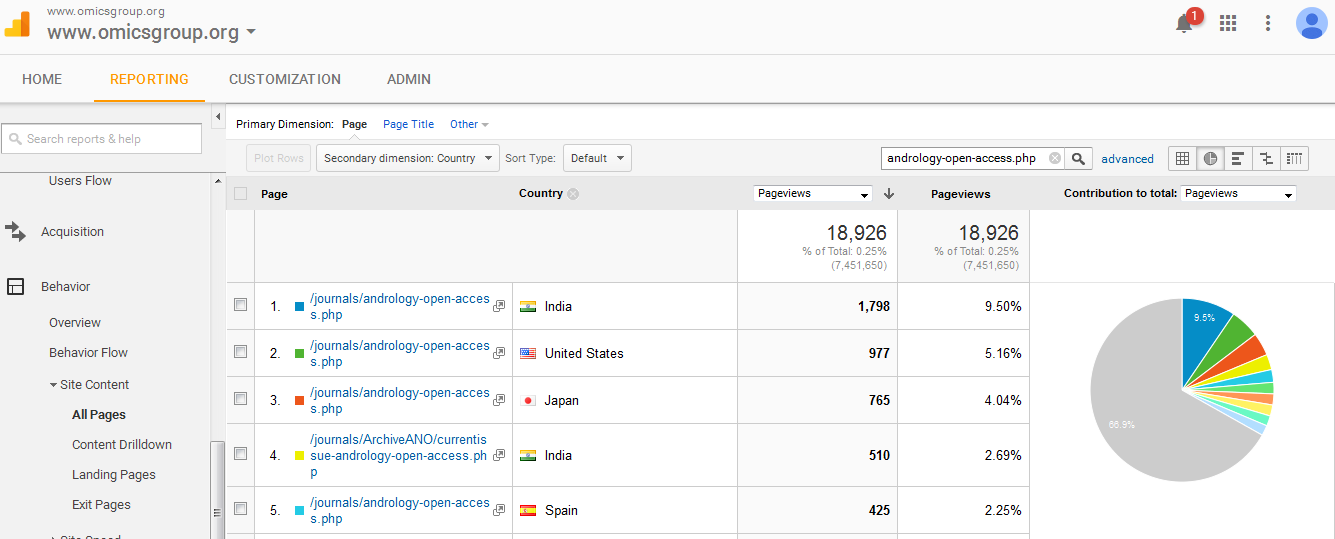Screen dimensions: 1335x539
Task: Click the Acquisition section label
Action: coord(72,232)
